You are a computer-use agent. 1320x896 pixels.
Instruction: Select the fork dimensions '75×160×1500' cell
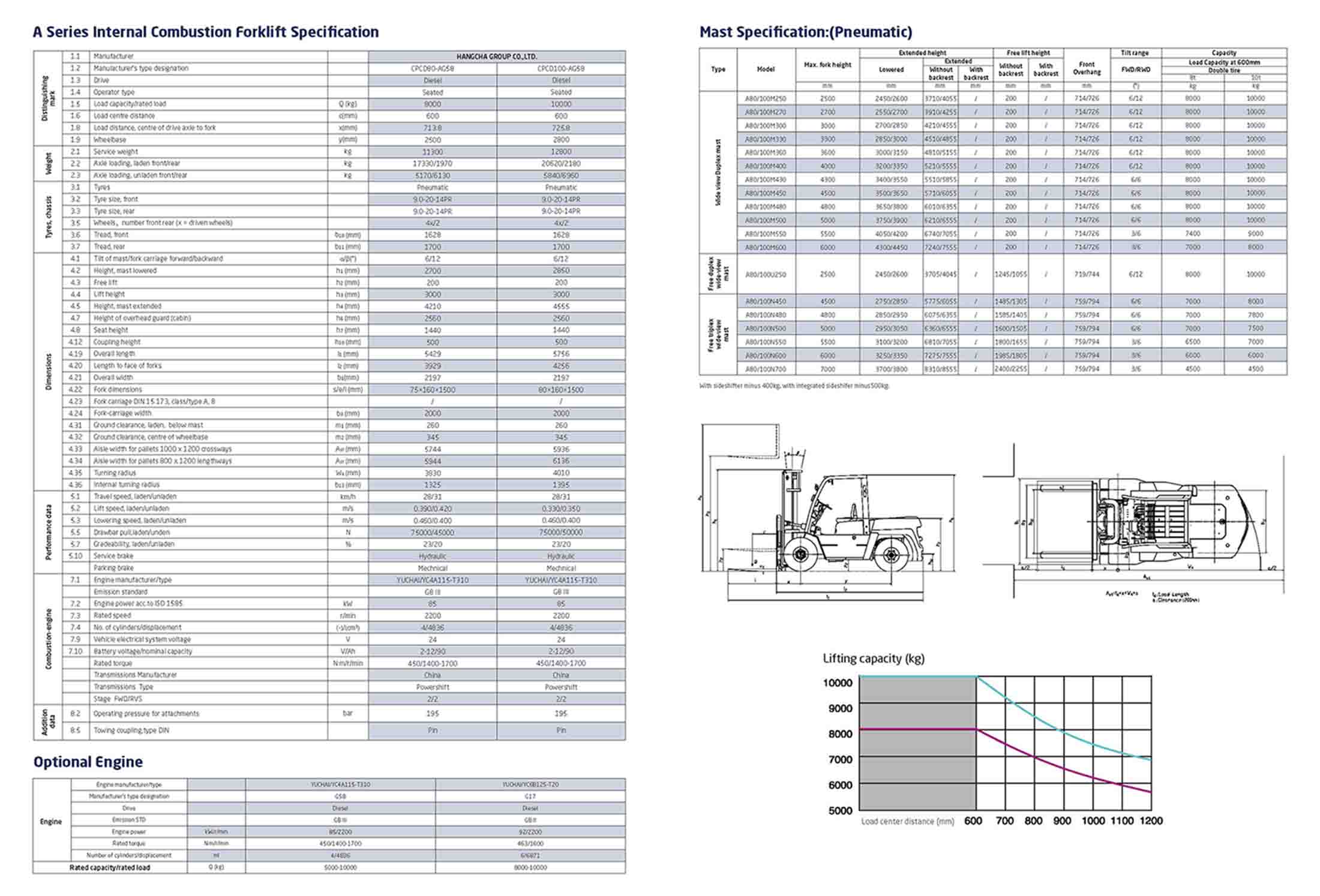[x=433, y=390]
